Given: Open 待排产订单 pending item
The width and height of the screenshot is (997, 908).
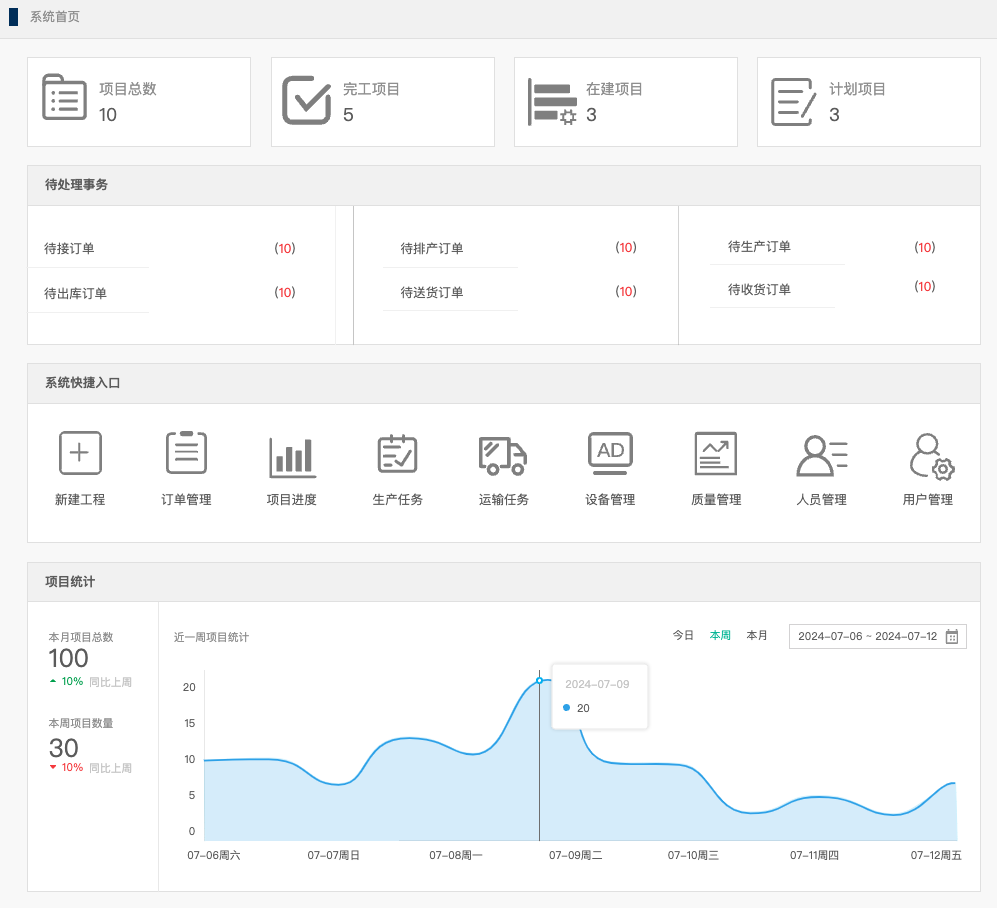Looking at the screenshot, I should point(432,249).
